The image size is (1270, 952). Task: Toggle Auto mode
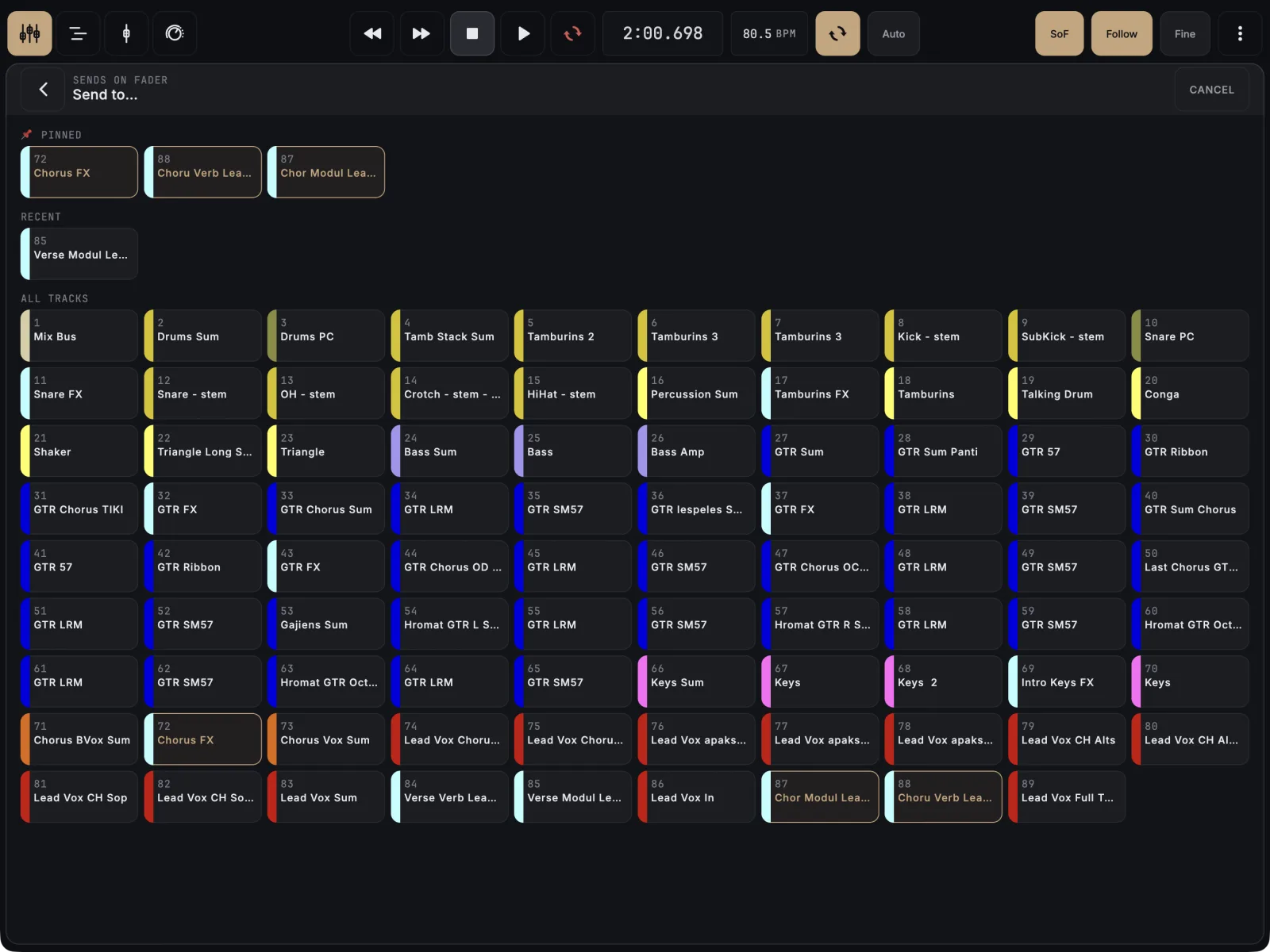[894, 33]
